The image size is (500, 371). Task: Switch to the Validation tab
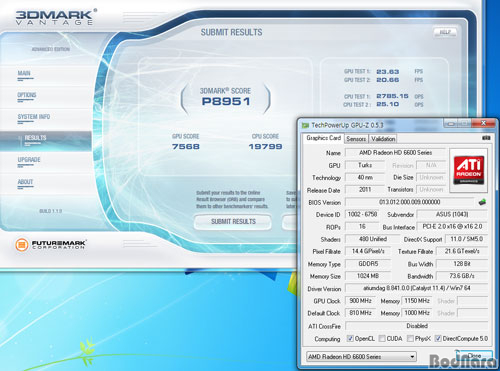pos(383,139)
